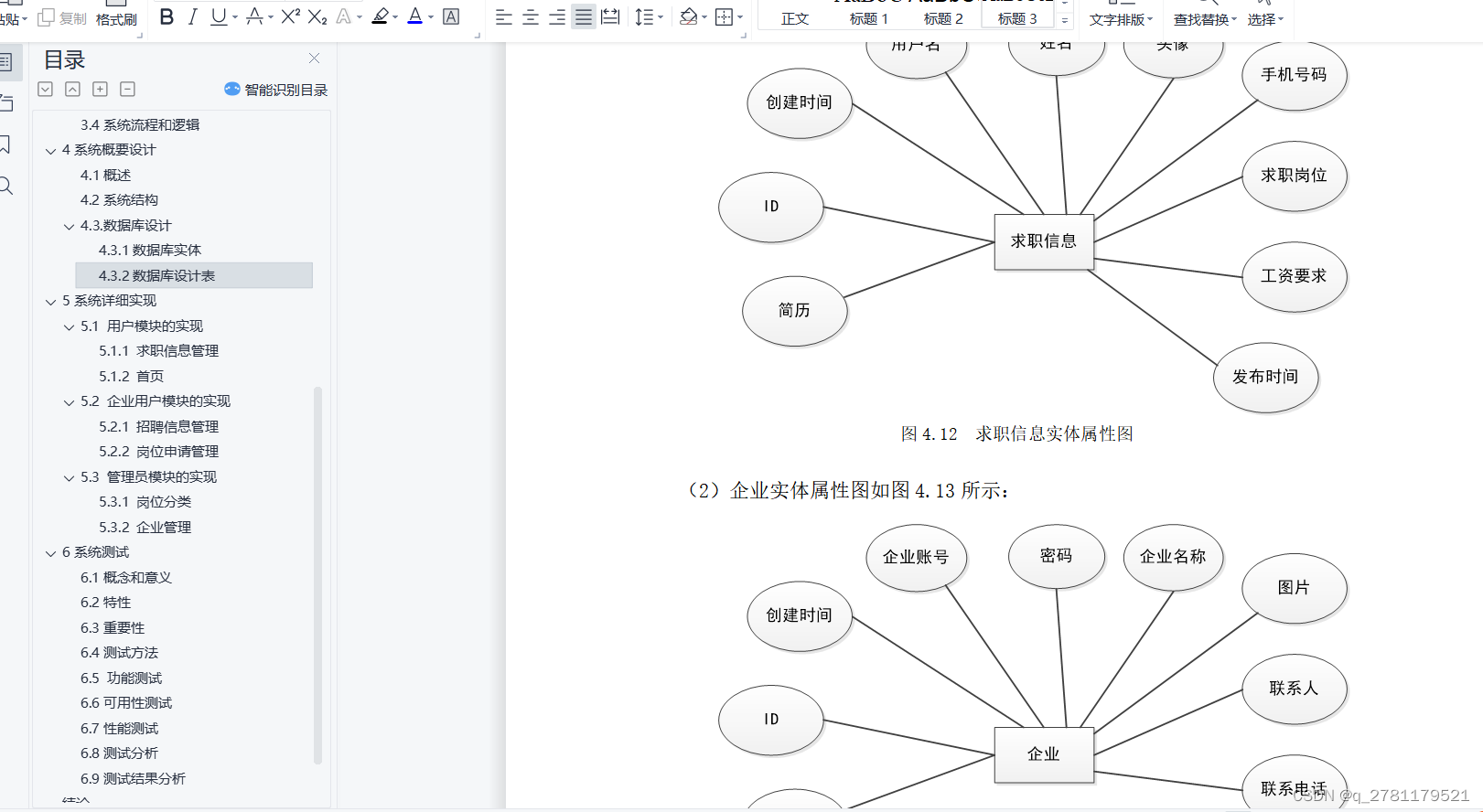This screenshot has height=812, width=1483.
Task: Click the collapse-down arrow icon in 目录
Action: (x=45, y=89)
